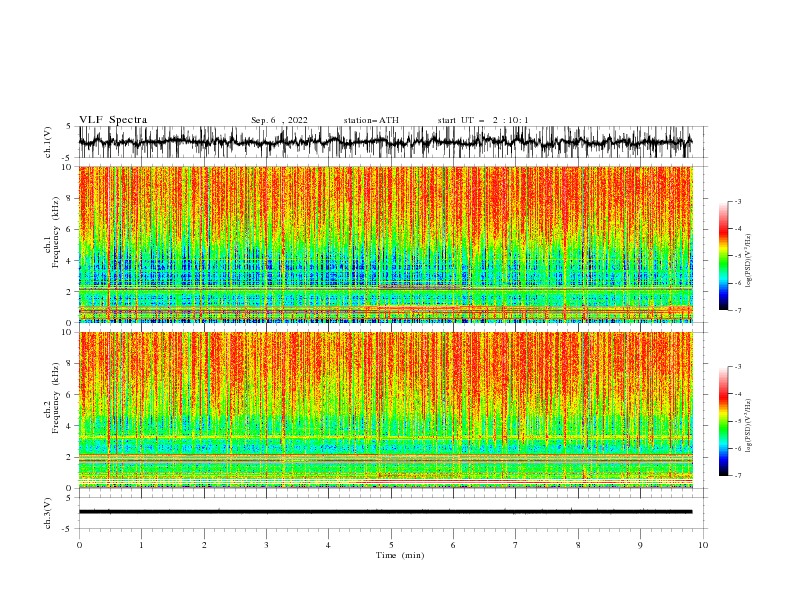Viewport: 792px width, 612px height.
Task: Click the "5" tick on ch.1(V) axis
Action: (69, 127)
